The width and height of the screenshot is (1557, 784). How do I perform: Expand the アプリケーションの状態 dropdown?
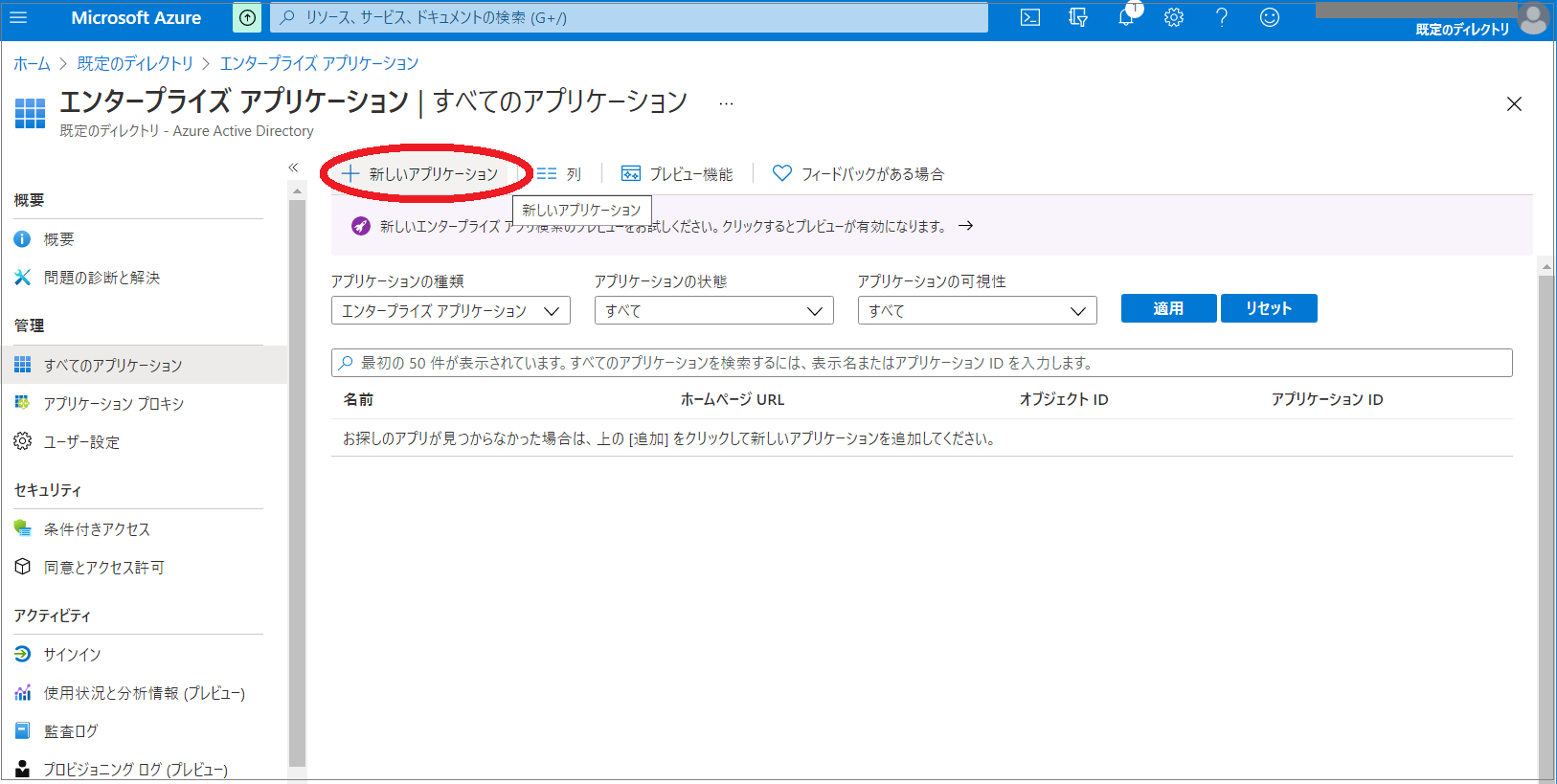713,311
